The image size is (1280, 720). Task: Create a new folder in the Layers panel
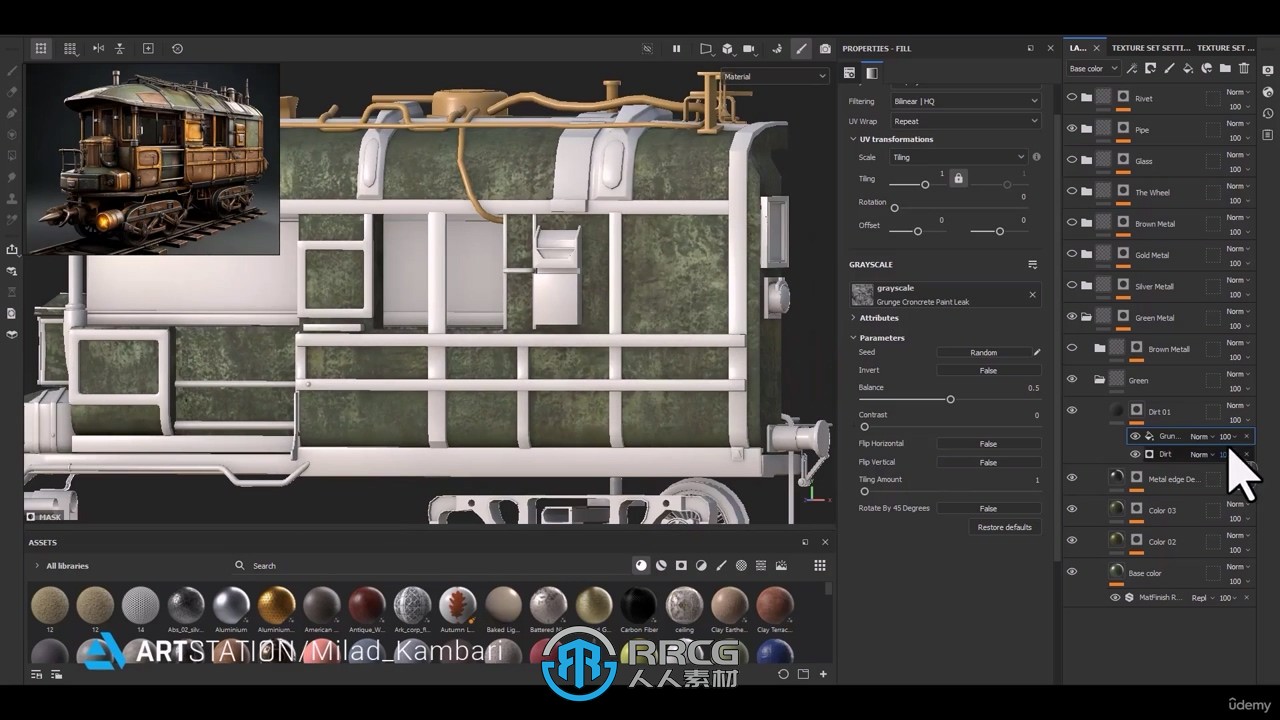1225,68
